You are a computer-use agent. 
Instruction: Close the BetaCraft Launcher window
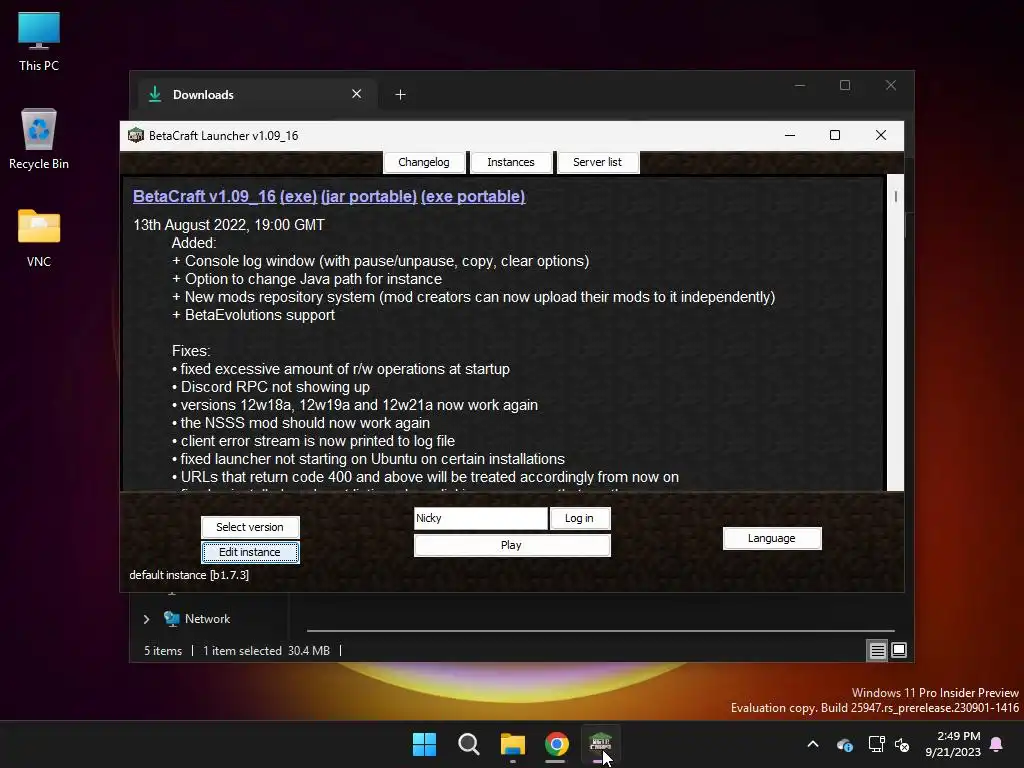tap(881, 135)
